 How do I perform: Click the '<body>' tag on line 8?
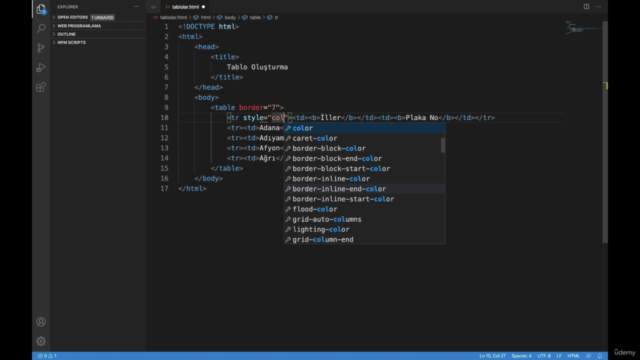[207, 98]
